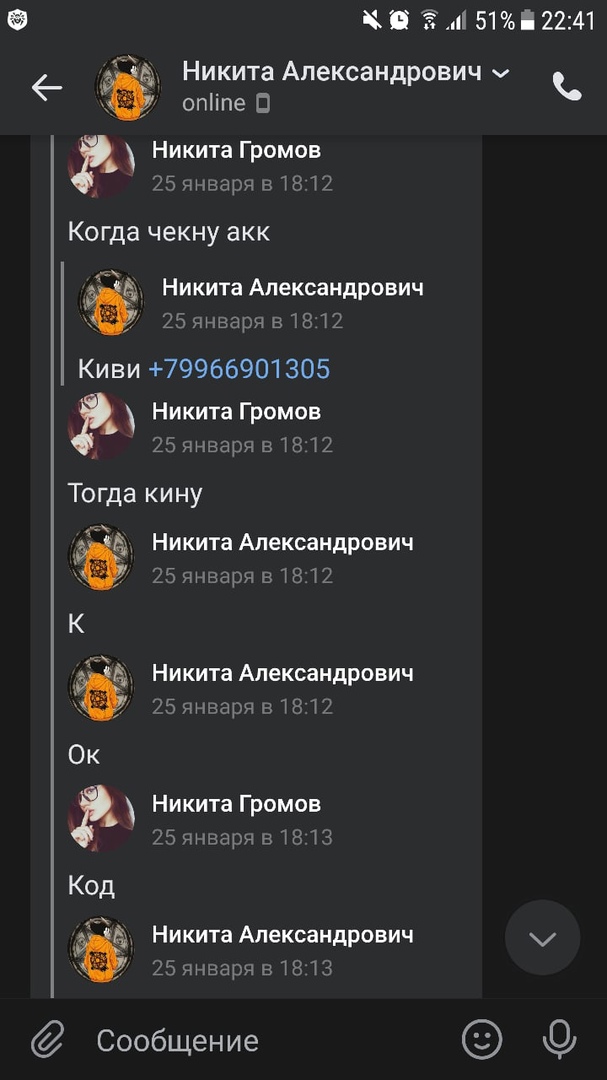Start a voice call with the phone icon
The width and height of the screenshot is (607, 1080).
click(x=567, y=87)
